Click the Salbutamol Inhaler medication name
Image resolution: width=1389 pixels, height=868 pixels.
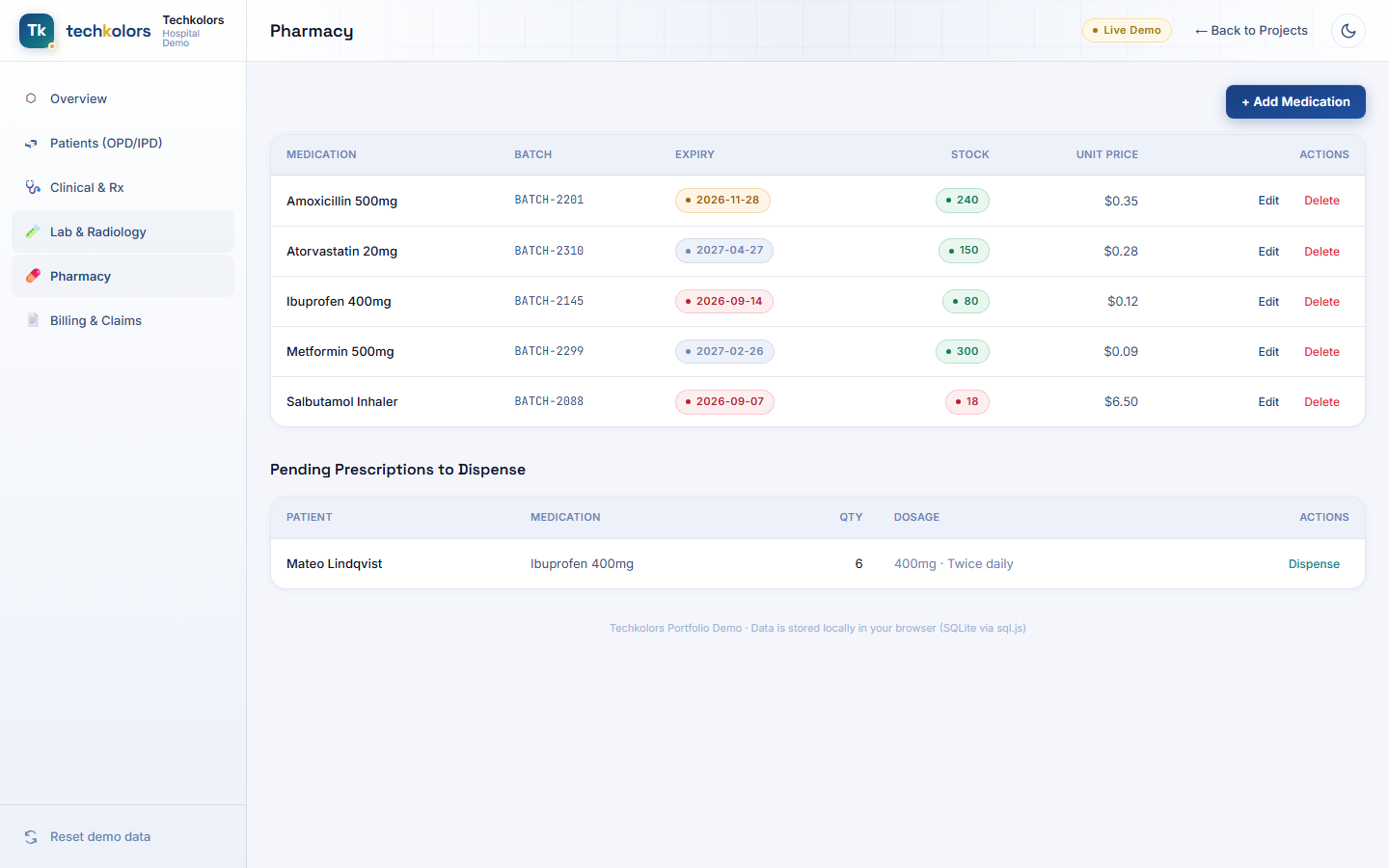[342, 402]
